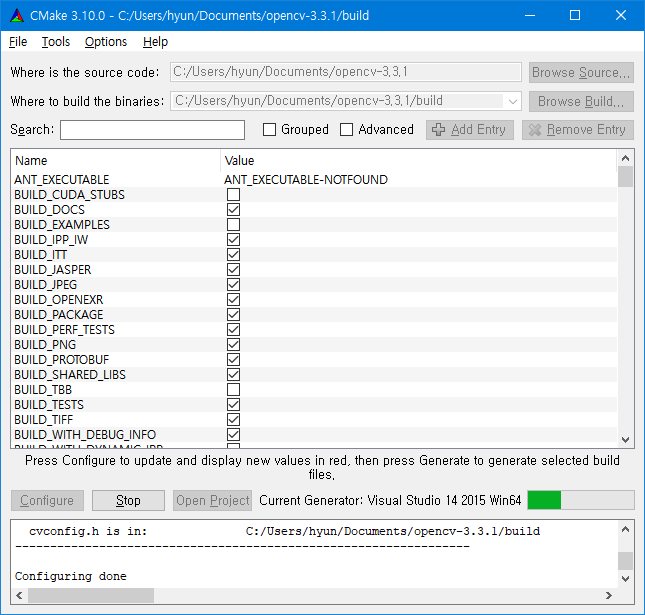Select the BUILD_TBB name text
The image size is (645, 615).
(43, 390)
